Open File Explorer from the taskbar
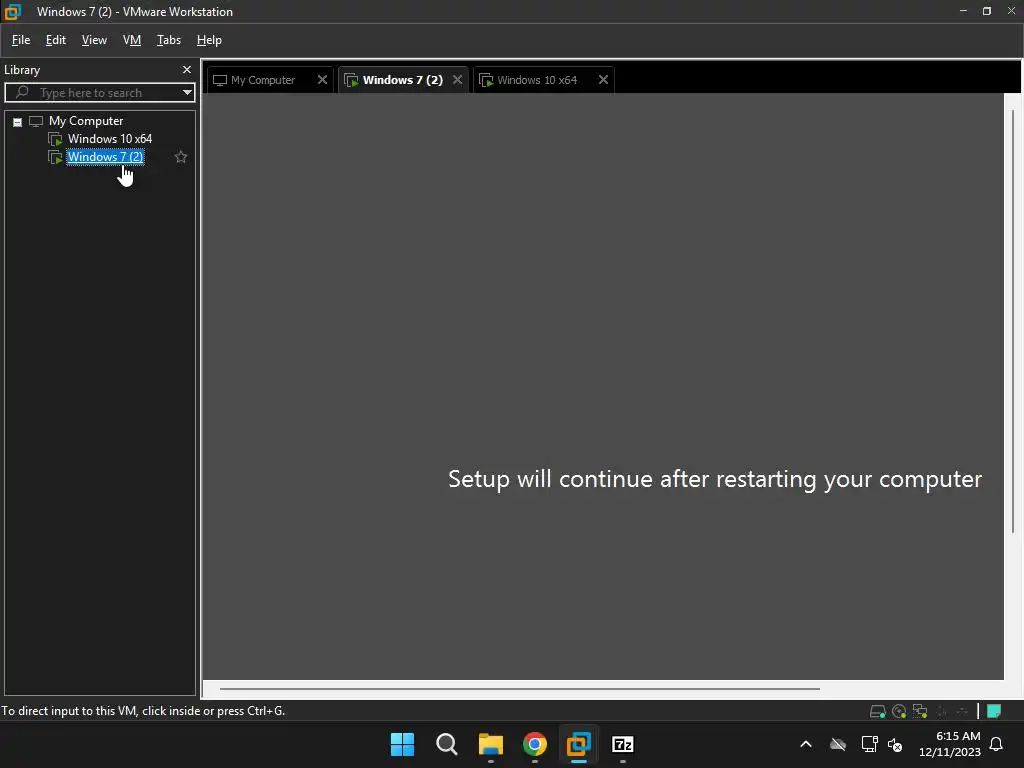 [490, 744]
